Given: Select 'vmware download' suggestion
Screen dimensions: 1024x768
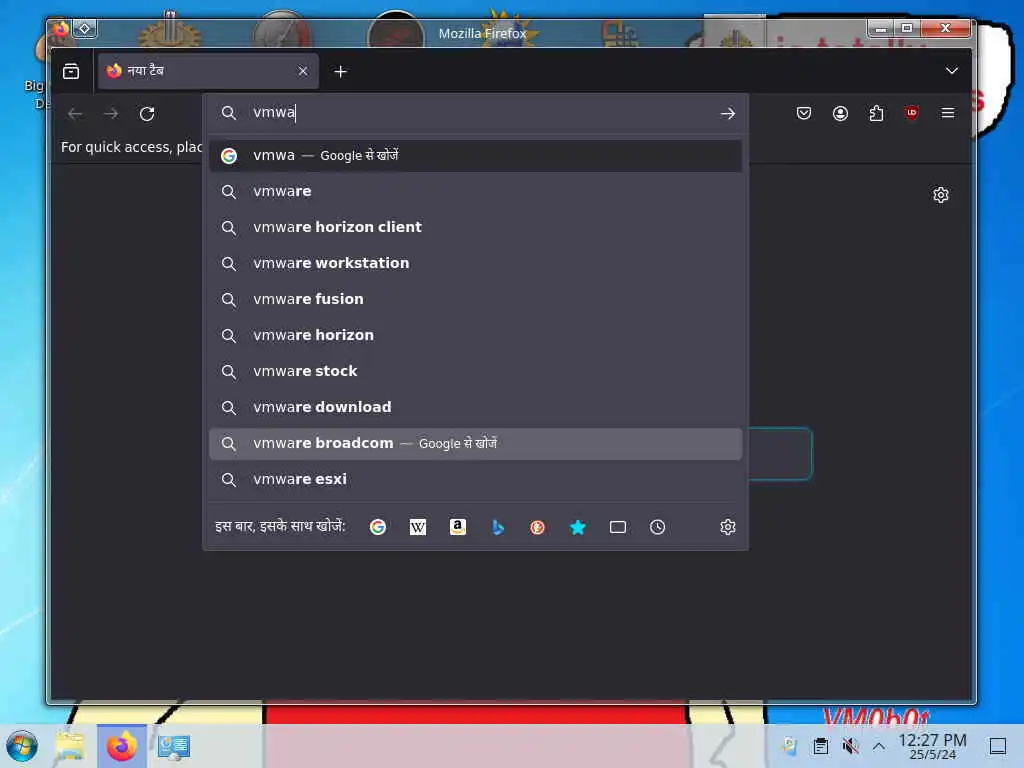Looking at the screenshot, I should tap(475, 407).
